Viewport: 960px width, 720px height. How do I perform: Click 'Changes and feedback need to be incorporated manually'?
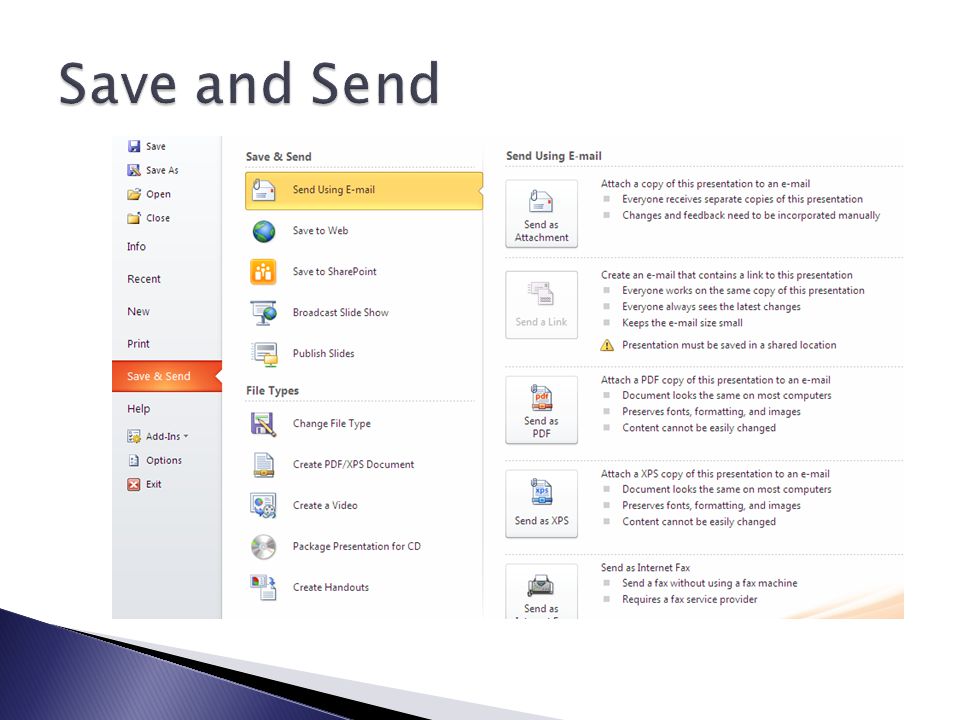point(751,216)
